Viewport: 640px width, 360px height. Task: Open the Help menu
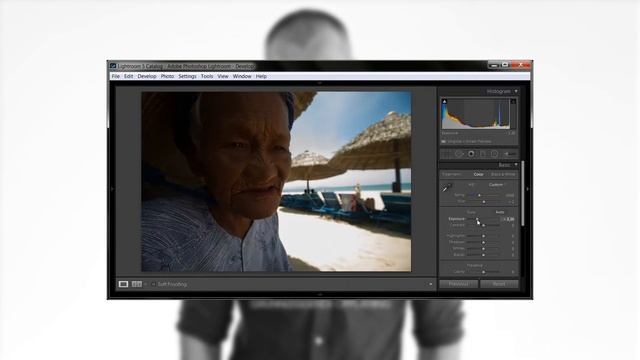tap(261, 76)
